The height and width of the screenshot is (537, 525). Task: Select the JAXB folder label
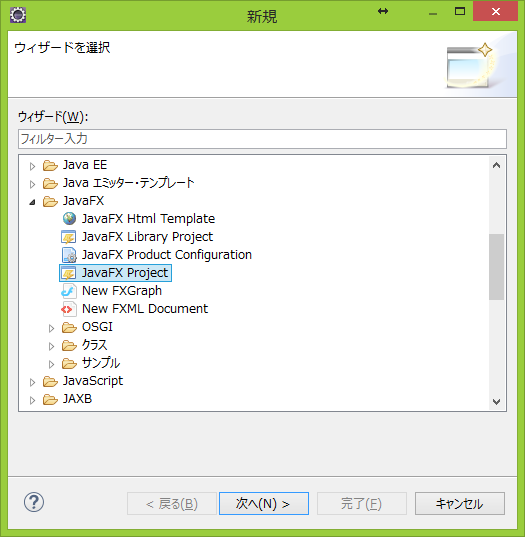[77, 399]
